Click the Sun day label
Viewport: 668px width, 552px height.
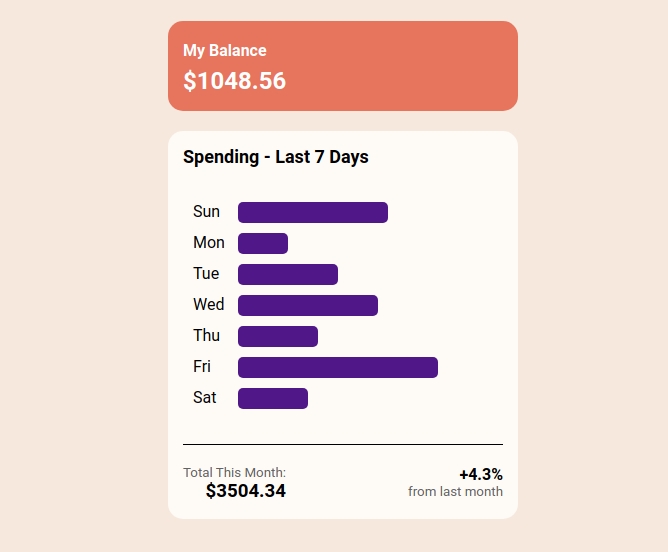click(206, 212)
